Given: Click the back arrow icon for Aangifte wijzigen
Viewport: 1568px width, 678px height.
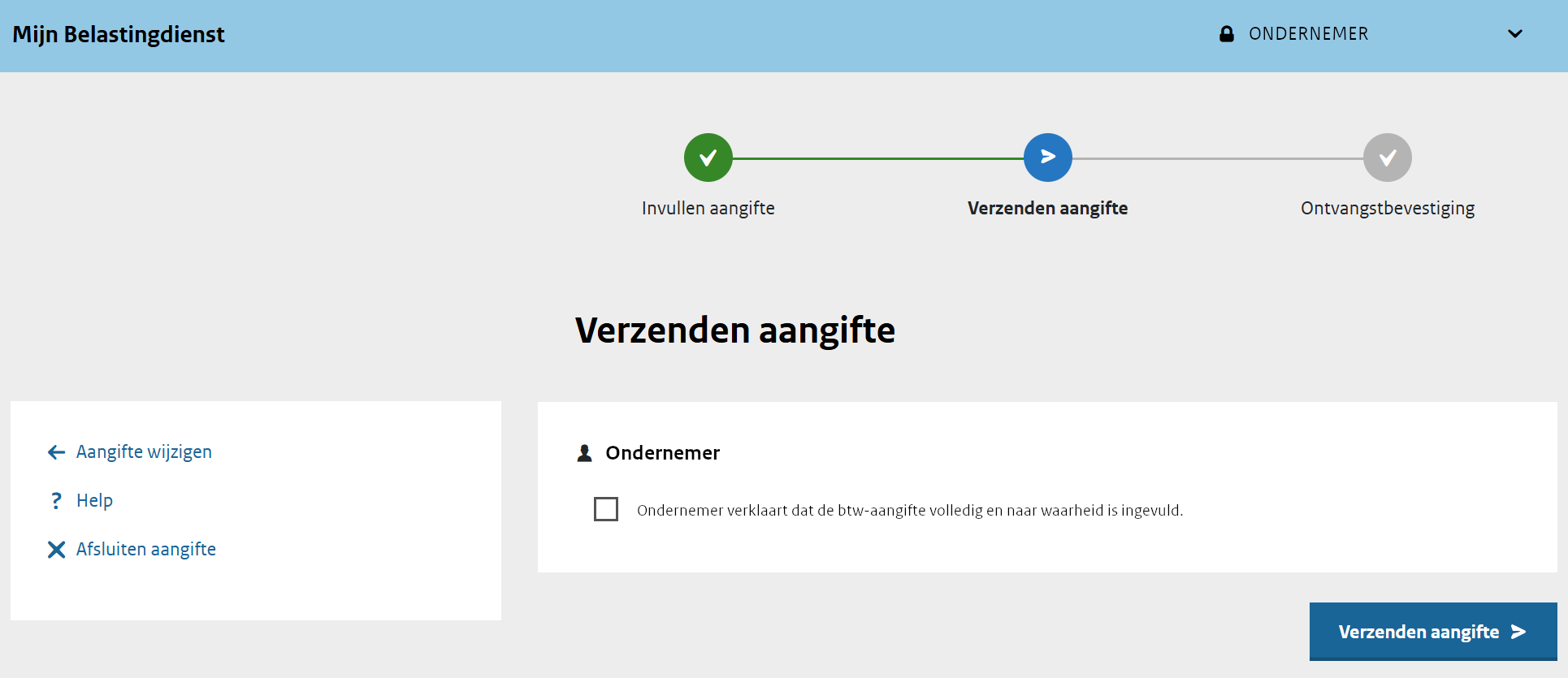Looking at the screenshot, I should coord(56,452).
